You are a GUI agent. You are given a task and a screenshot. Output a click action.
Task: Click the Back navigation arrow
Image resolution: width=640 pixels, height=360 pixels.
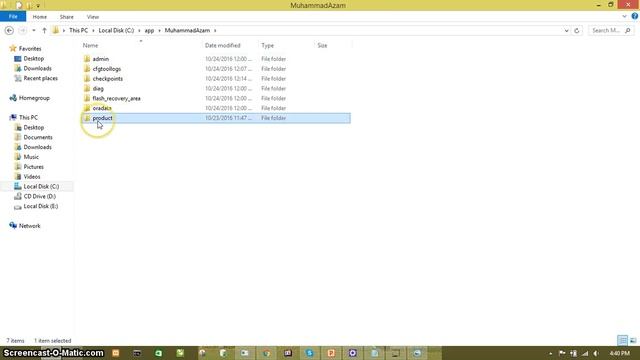pos(9,31)
